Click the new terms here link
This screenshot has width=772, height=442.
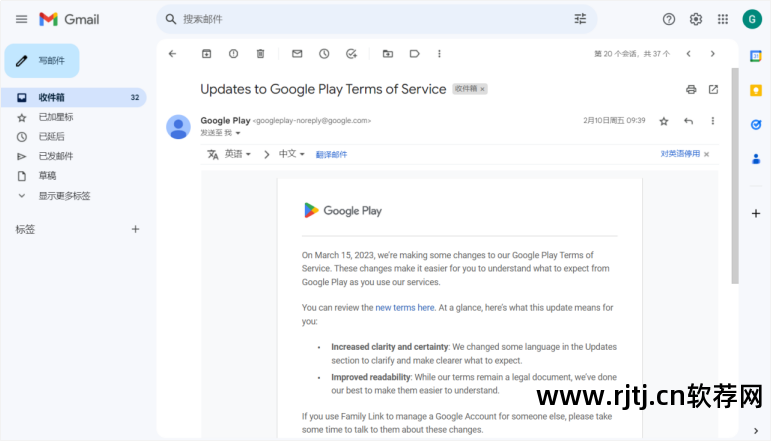[405, 308]
